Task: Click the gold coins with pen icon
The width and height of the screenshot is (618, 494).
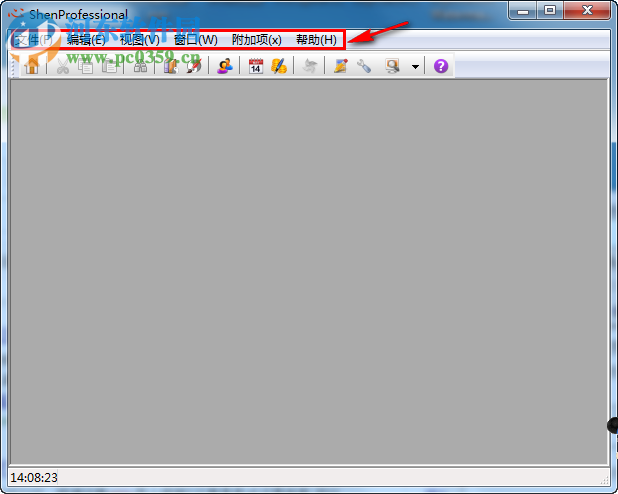Action: 279,66
